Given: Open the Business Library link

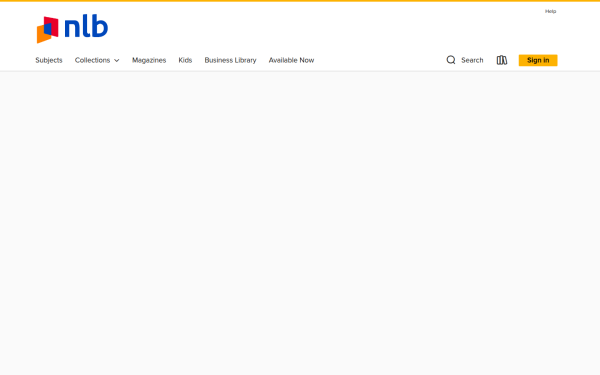Looking at the screenshot, I should 230,60.
